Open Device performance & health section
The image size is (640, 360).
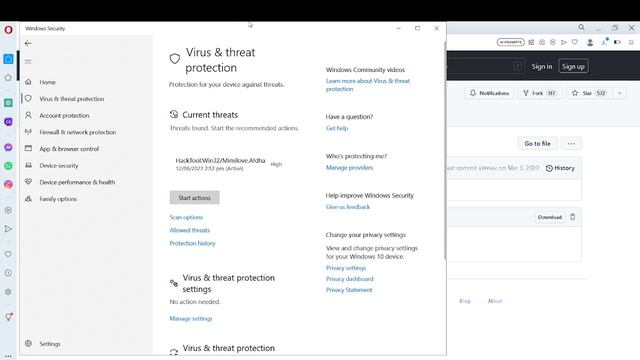click(77, 182)
